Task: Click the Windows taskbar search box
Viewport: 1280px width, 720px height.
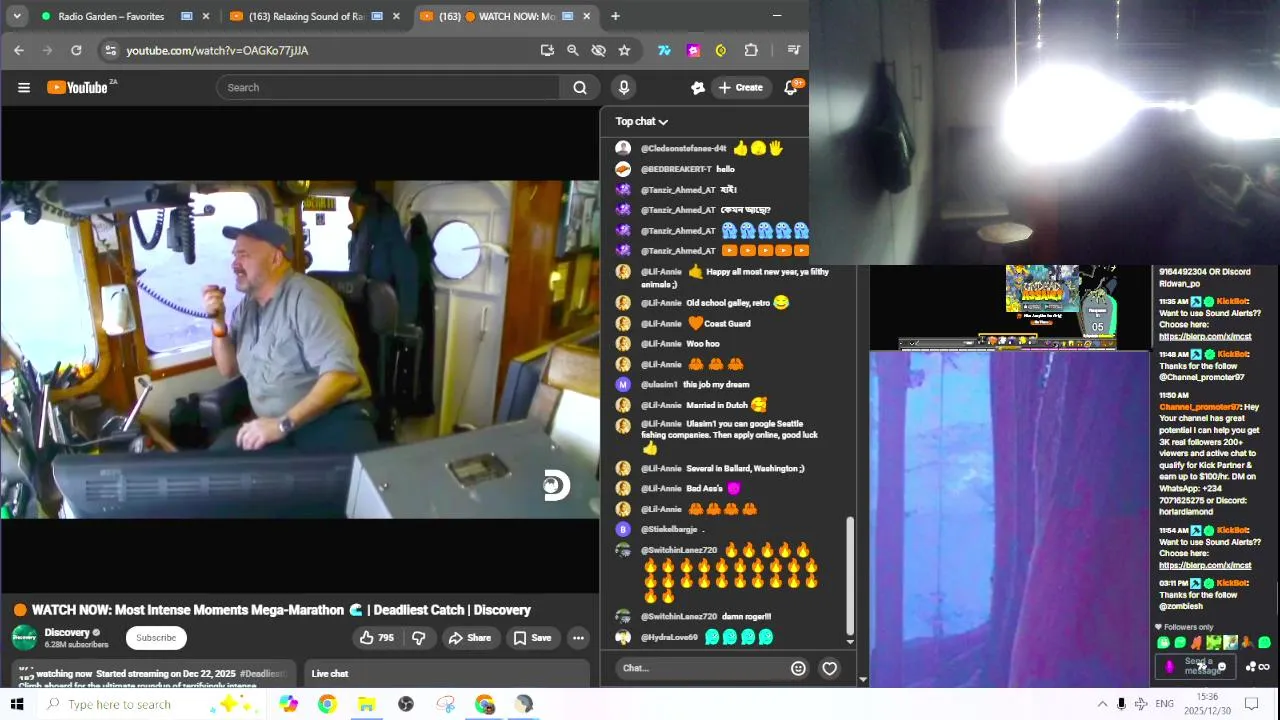Action: pos(150,704)
